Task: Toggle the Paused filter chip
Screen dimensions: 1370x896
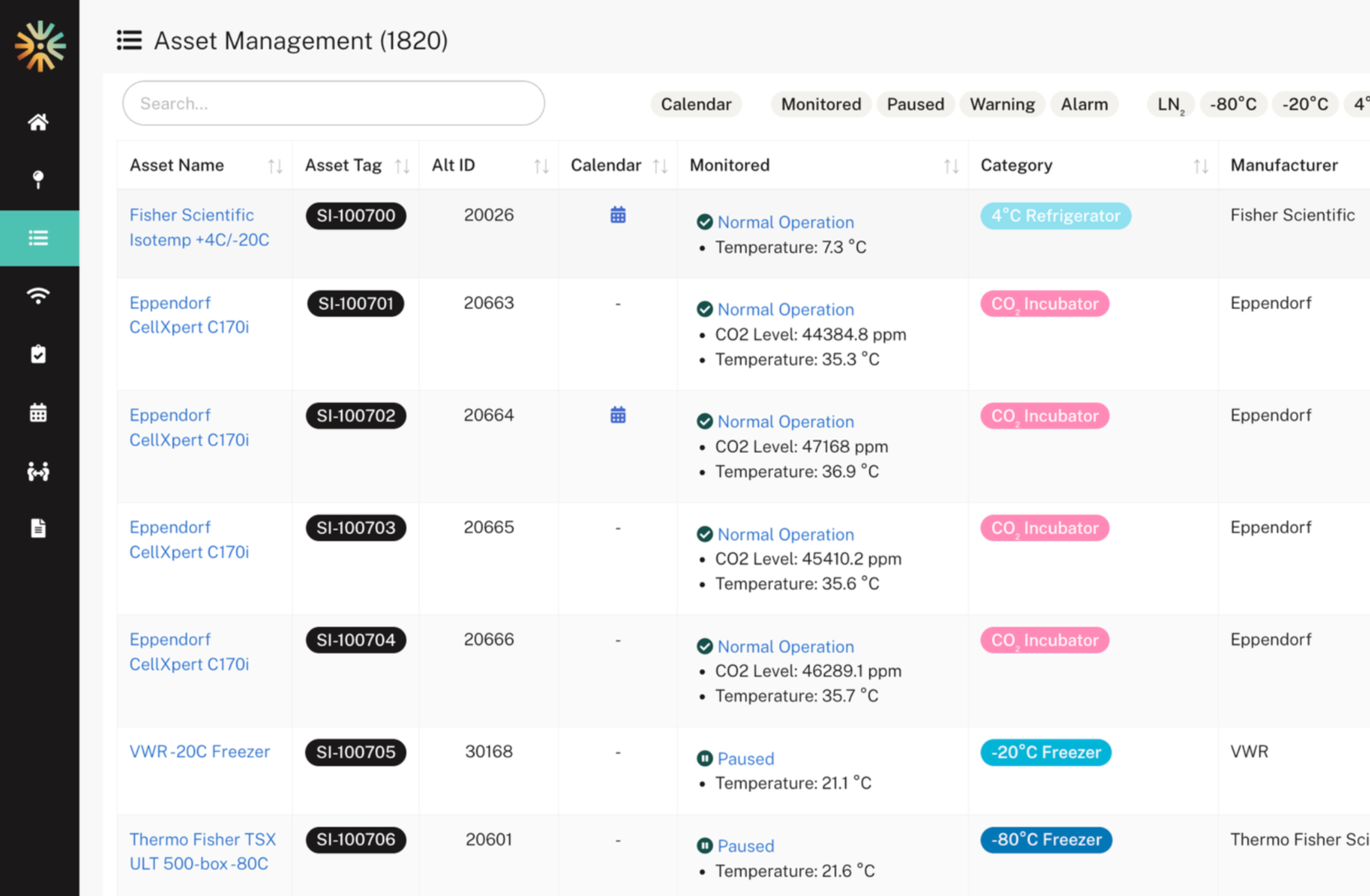Action: click(x=915, y=104)
